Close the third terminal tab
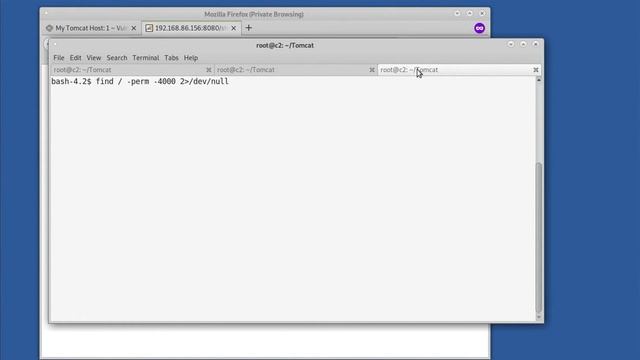This screenshot has width=640, height=360. 536,70
